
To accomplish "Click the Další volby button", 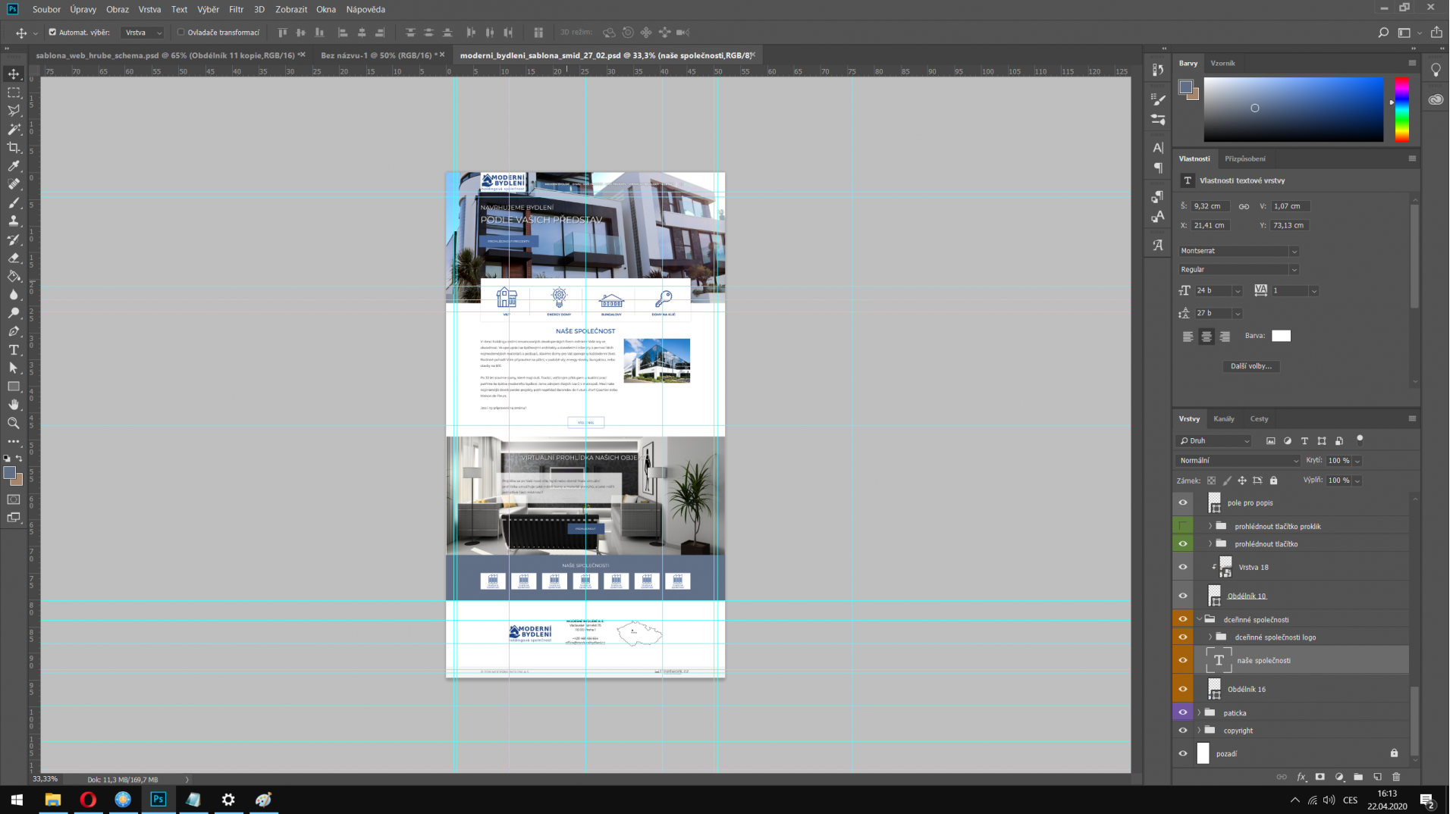I will click(1251, 366).
